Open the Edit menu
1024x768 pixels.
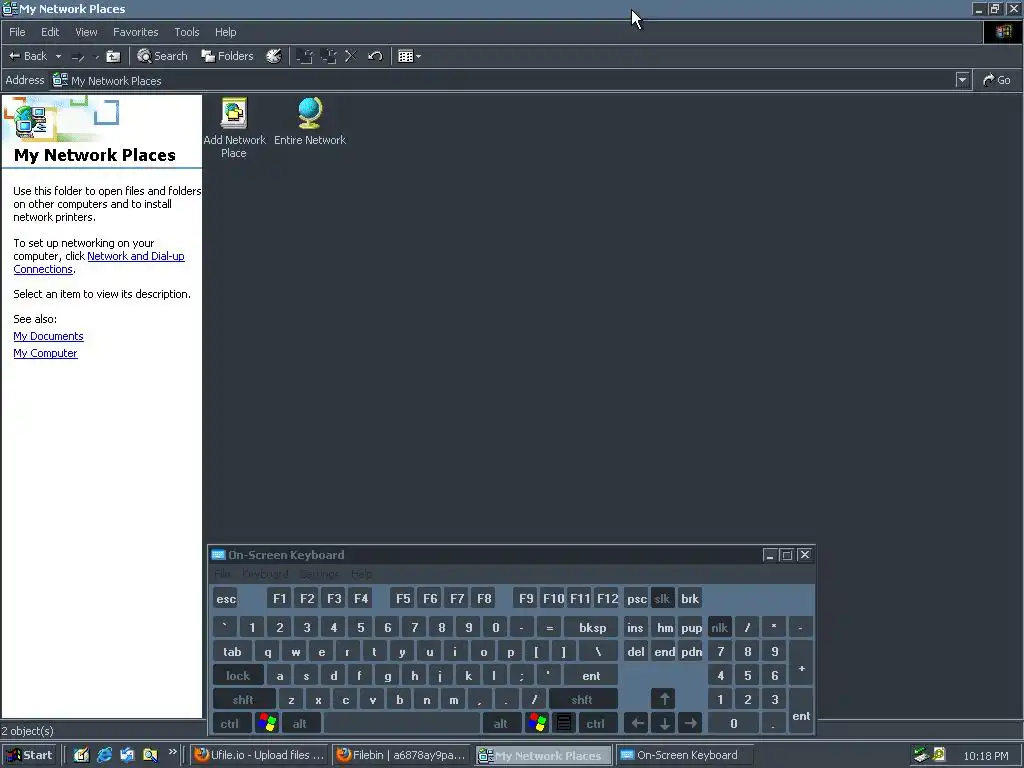[x=50, y=32]
